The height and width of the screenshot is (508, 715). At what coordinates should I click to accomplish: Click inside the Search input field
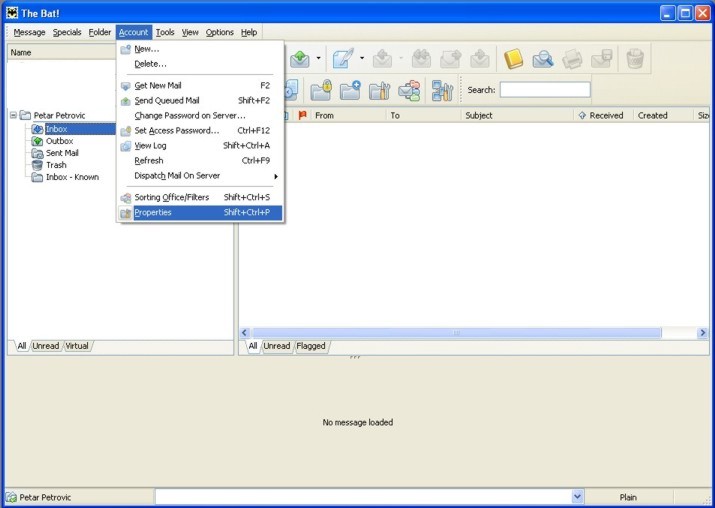pos(545,89)
